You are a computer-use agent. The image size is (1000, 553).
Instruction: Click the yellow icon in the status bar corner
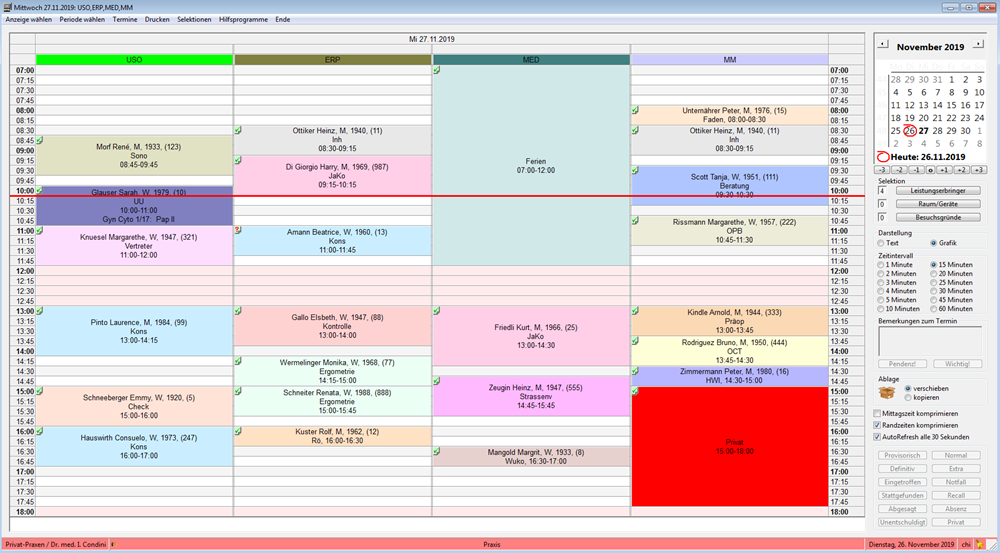tap(980, 544)
